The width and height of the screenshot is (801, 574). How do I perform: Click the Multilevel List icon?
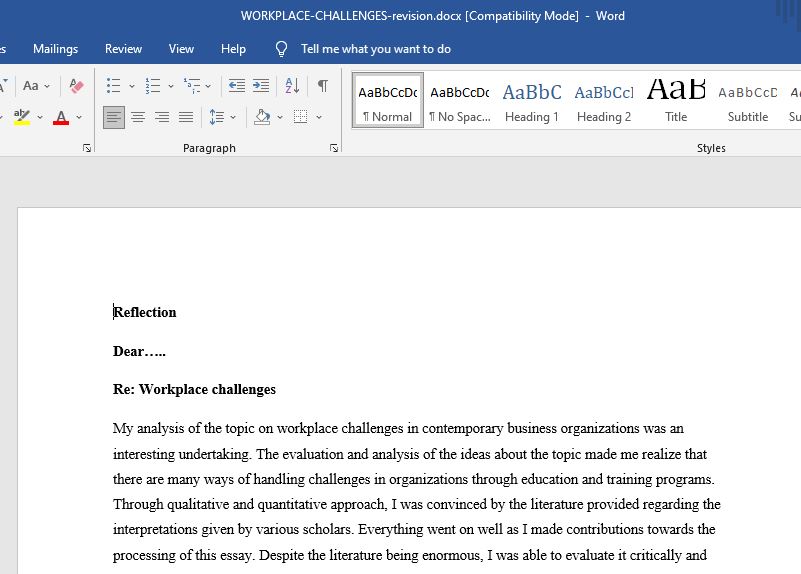pos(192,86)
